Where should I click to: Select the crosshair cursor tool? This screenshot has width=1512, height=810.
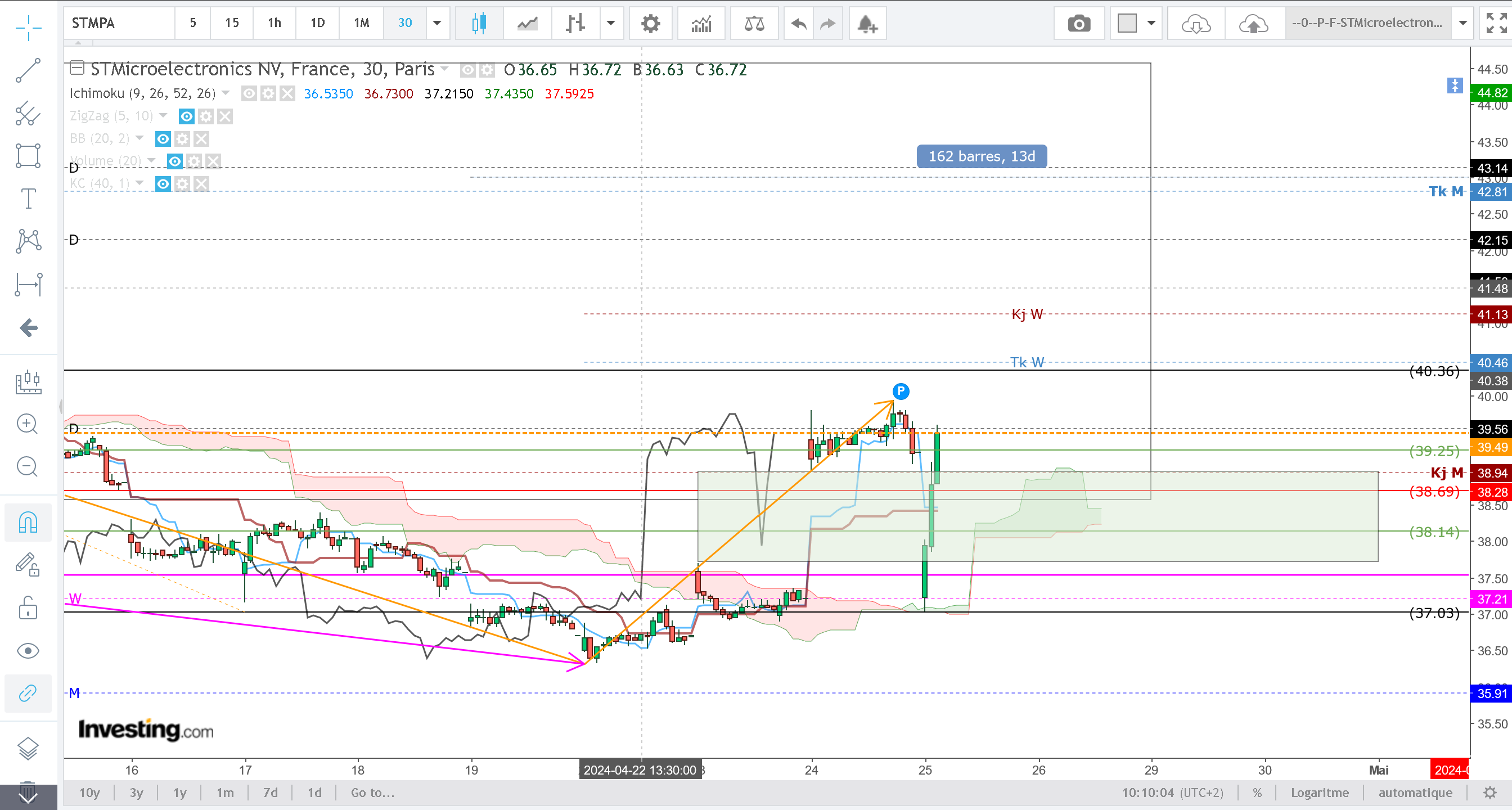pyautogui.click(x=28, y=28)
